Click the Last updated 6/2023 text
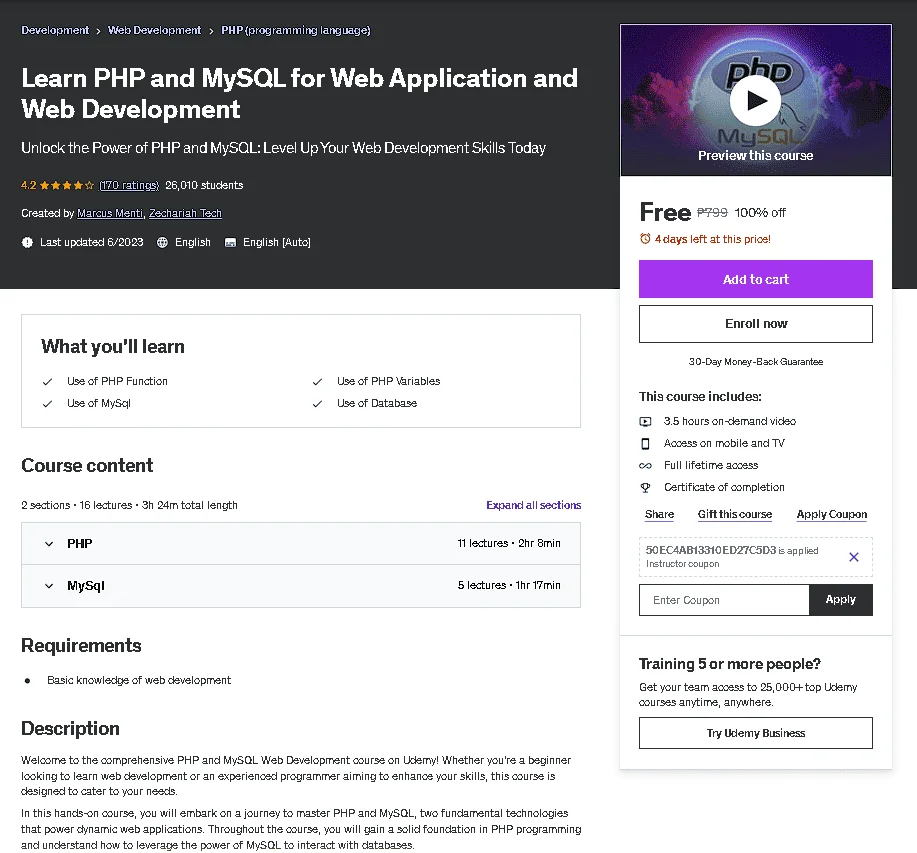917x853 pixels. (x=91, y=242)
